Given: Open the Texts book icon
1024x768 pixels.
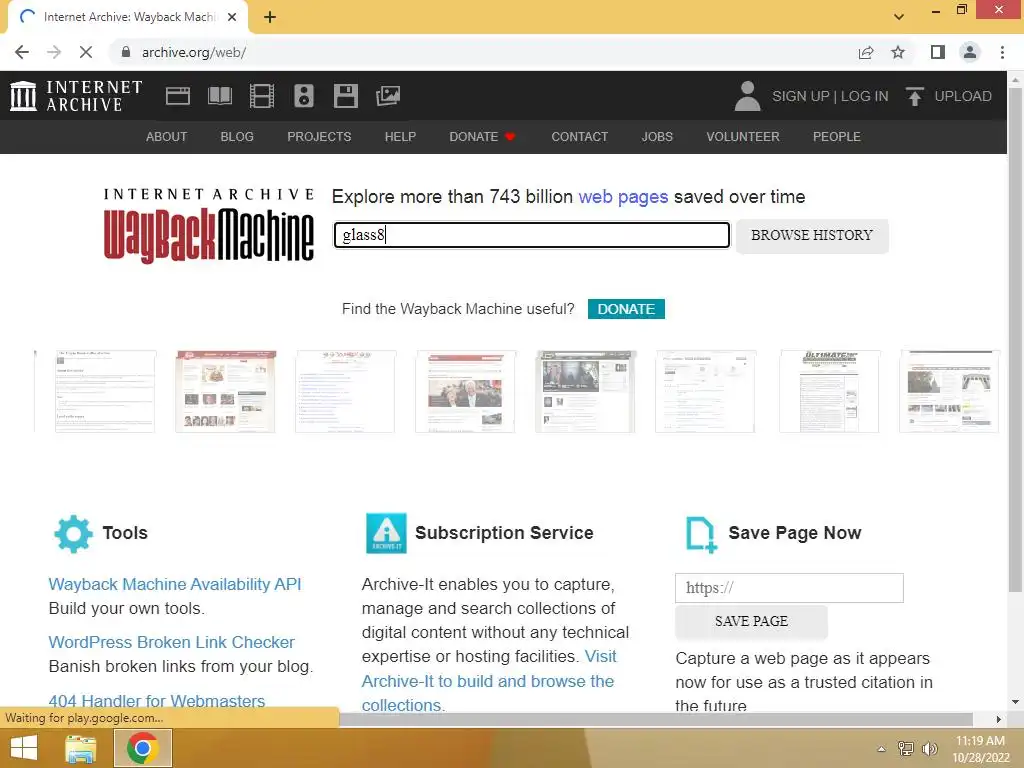Looking at the screenshot, I should (x=219, y=96).
